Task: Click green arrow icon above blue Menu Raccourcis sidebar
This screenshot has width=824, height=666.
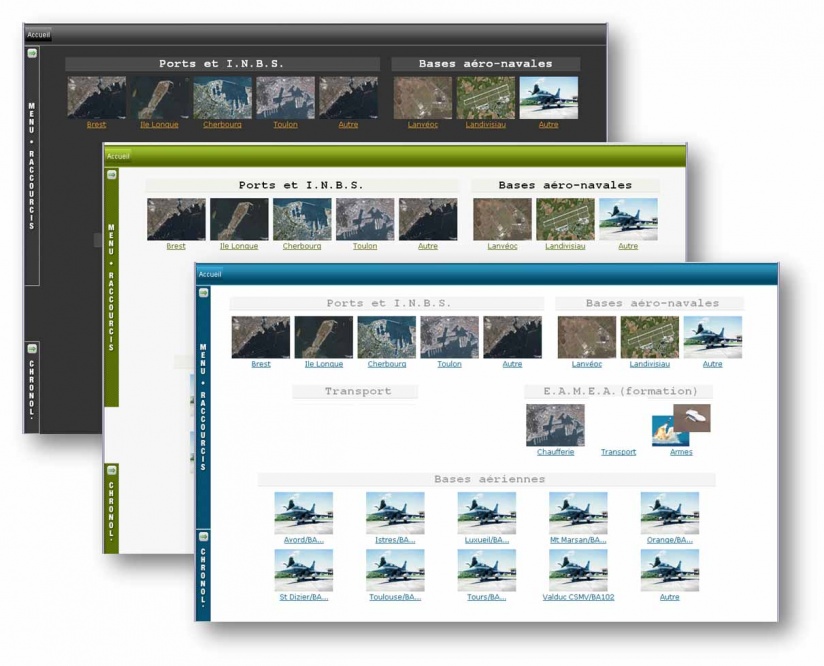Action: click(x=203, y=293)
